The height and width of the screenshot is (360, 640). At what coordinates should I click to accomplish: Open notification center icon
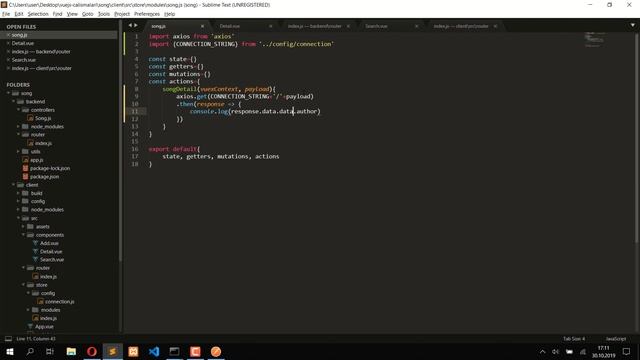[x=627, y=351]
